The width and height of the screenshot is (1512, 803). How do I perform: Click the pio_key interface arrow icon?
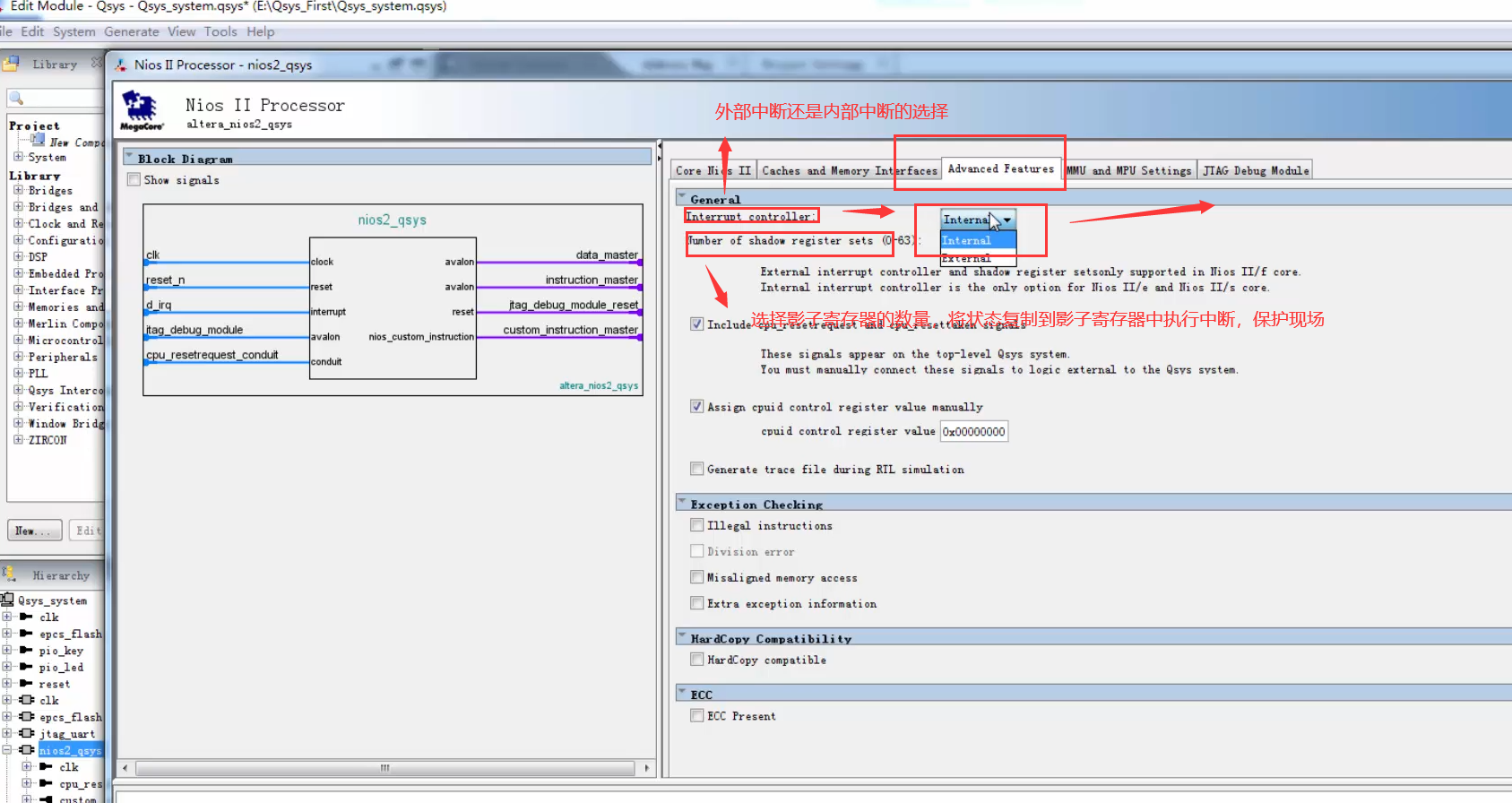click(x=26, y=650)
